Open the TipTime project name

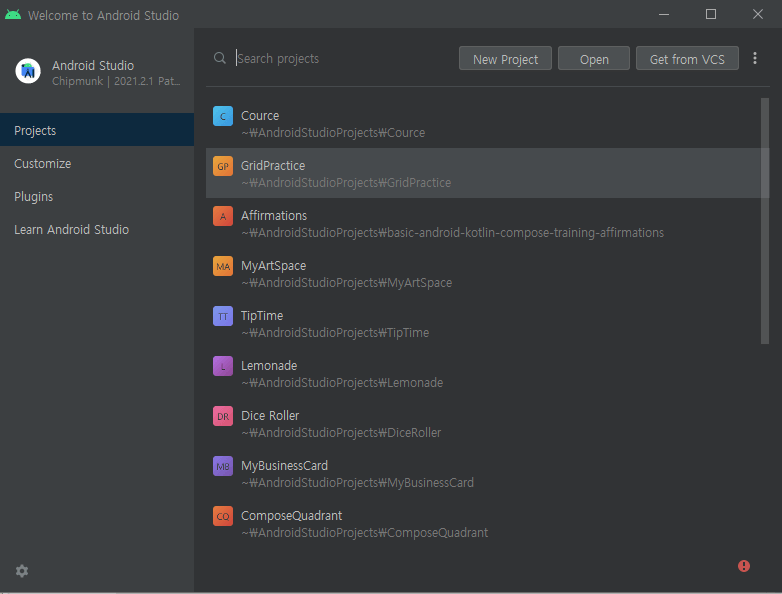(262, 316)
